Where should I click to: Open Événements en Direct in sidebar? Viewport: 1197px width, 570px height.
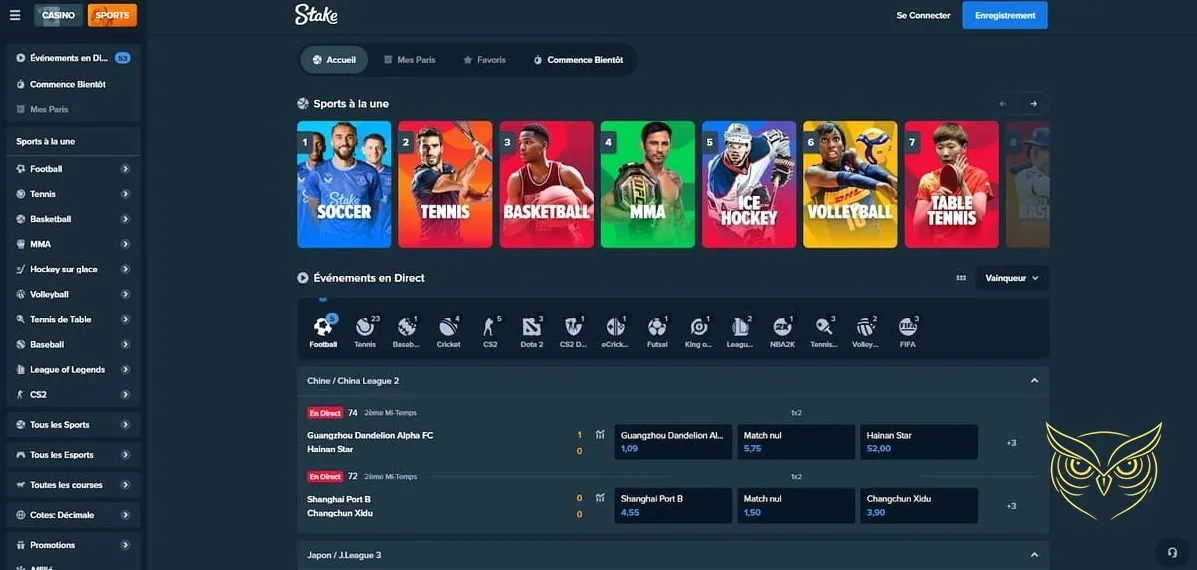tap(73, 58)
